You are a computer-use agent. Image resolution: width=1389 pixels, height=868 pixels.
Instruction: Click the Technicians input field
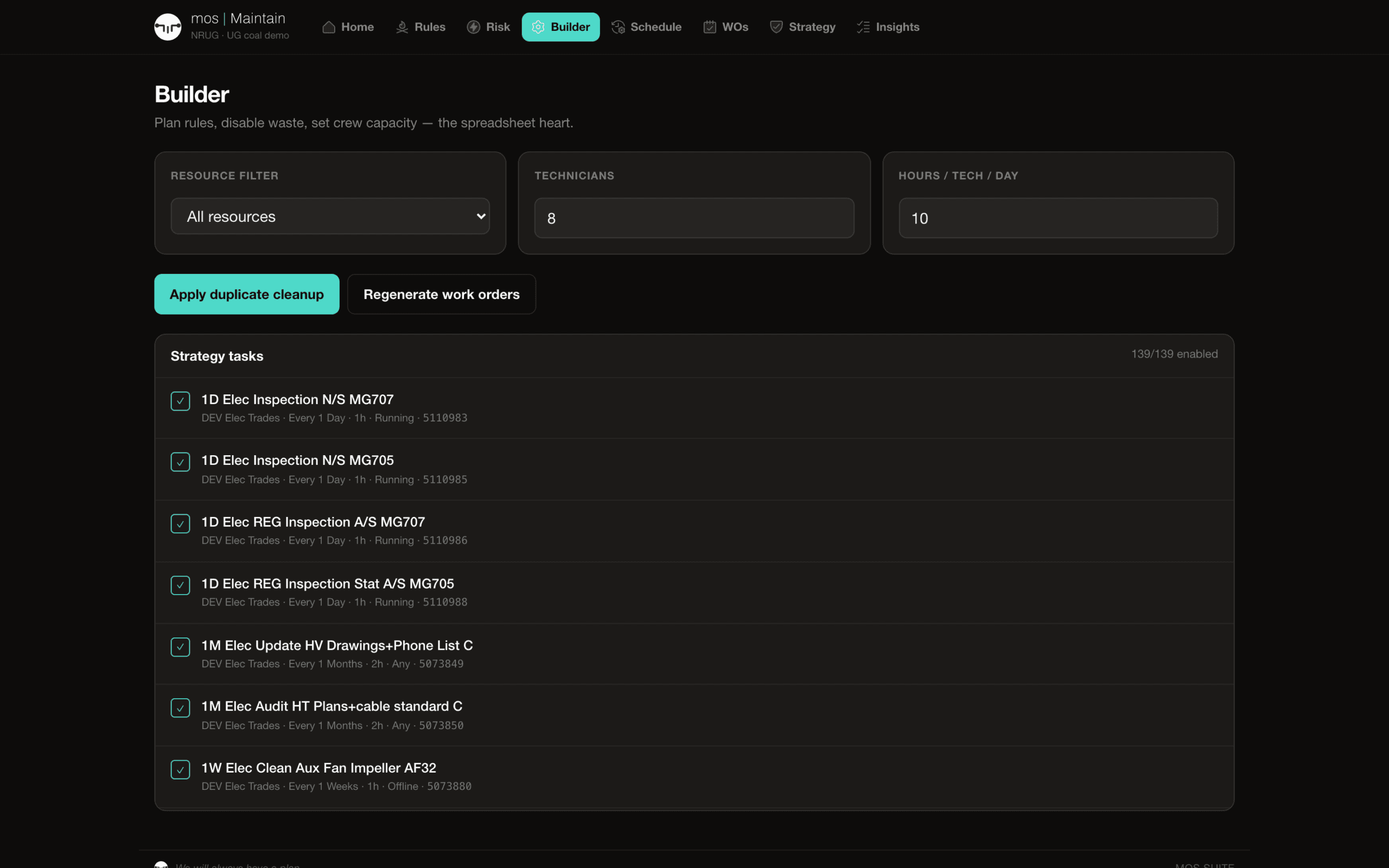click(694, 218)
